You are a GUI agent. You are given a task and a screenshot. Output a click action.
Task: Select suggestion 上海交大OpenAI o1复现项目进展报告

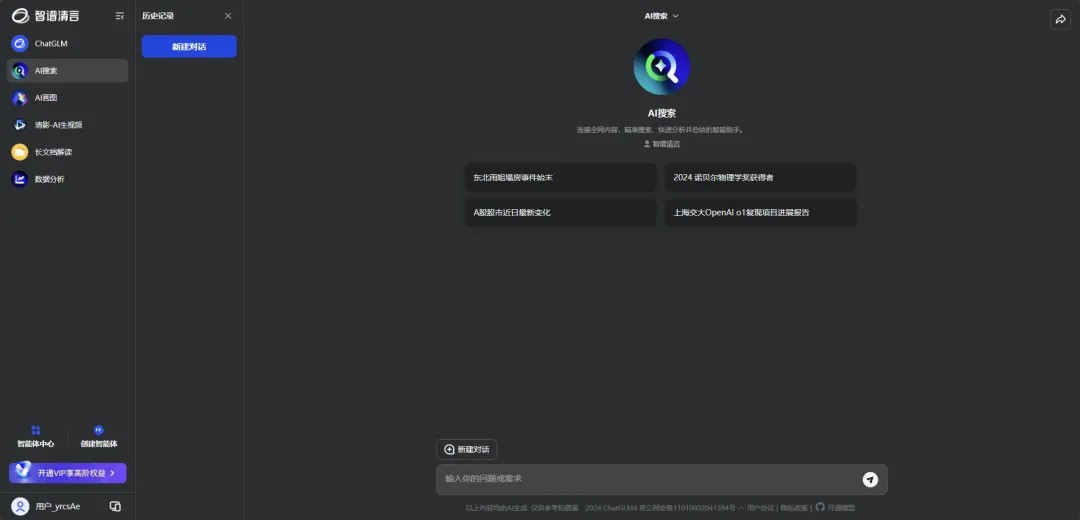click(760, 213)
